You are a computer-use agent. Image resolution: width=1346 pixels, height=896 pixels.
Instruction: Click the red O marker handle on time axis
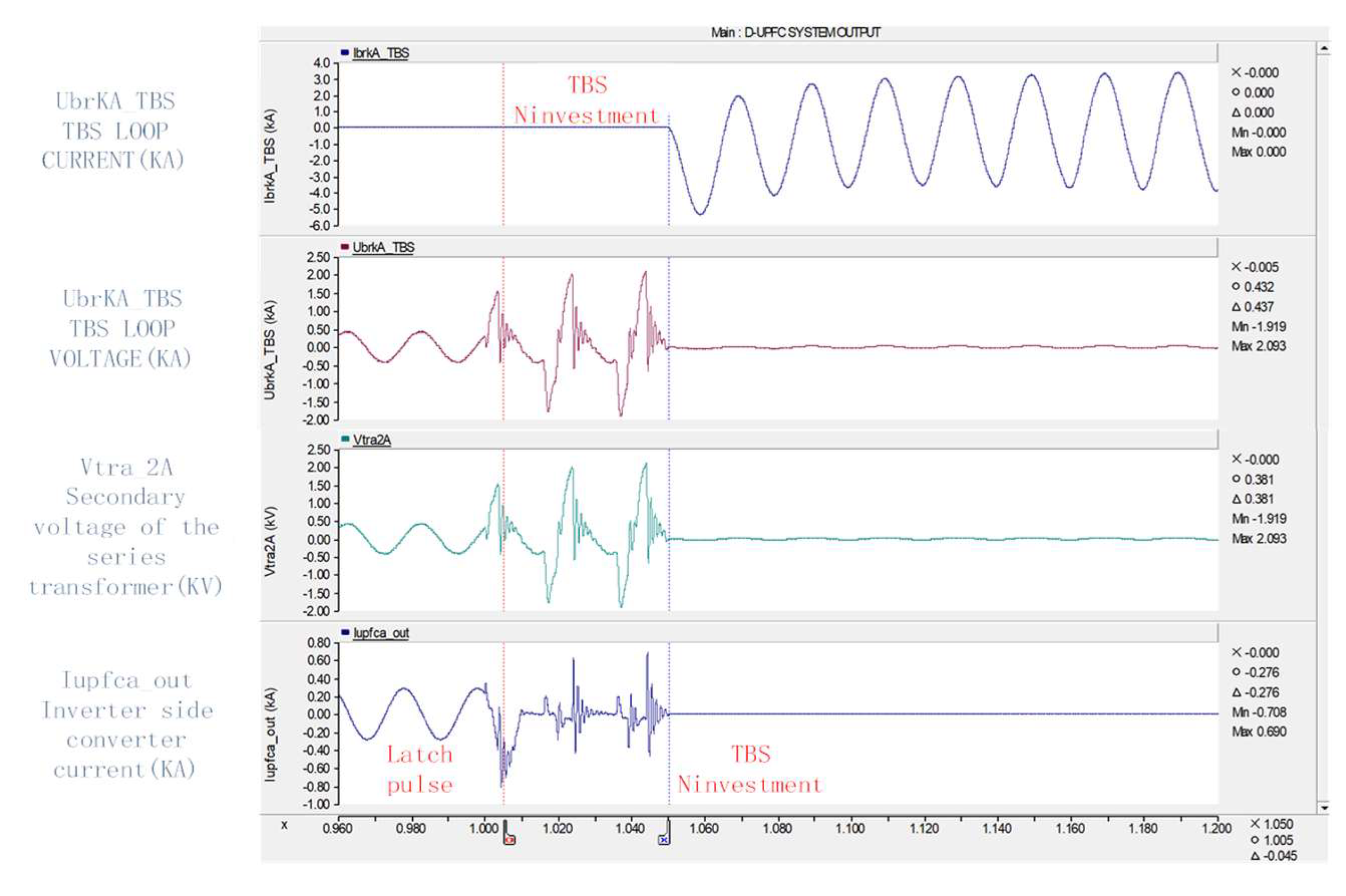pyautogui.click(x=510, y=839)
